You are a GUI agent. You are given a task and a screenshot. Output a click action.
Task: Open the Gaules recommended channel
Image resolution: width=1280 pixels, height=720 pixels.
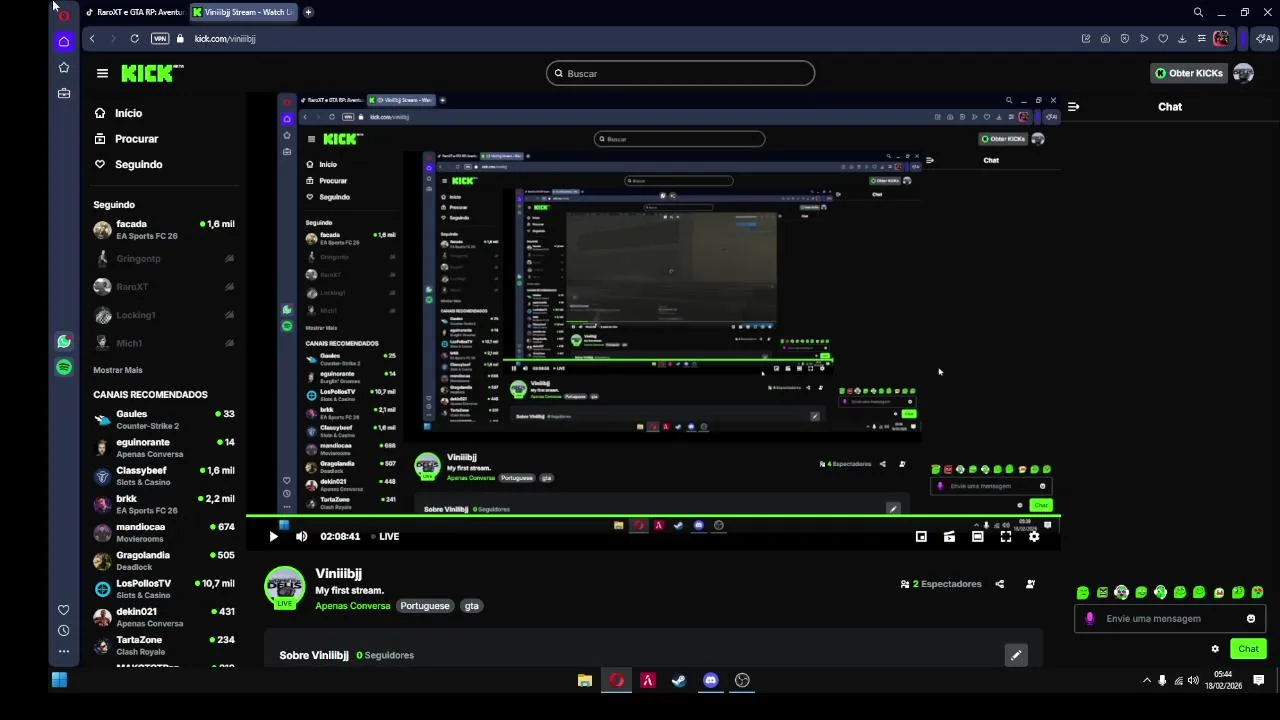pos(164,419)
